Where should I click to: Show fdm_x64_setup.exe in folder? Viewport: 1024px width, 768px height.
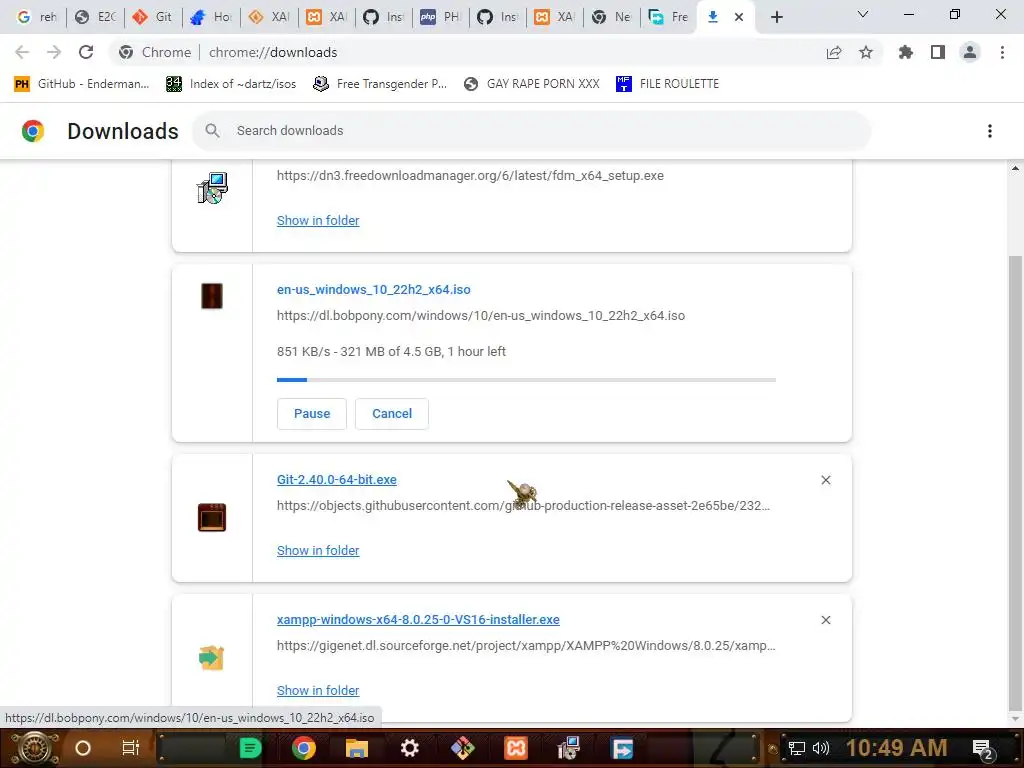pyautogui.click(x=318, y=220)
